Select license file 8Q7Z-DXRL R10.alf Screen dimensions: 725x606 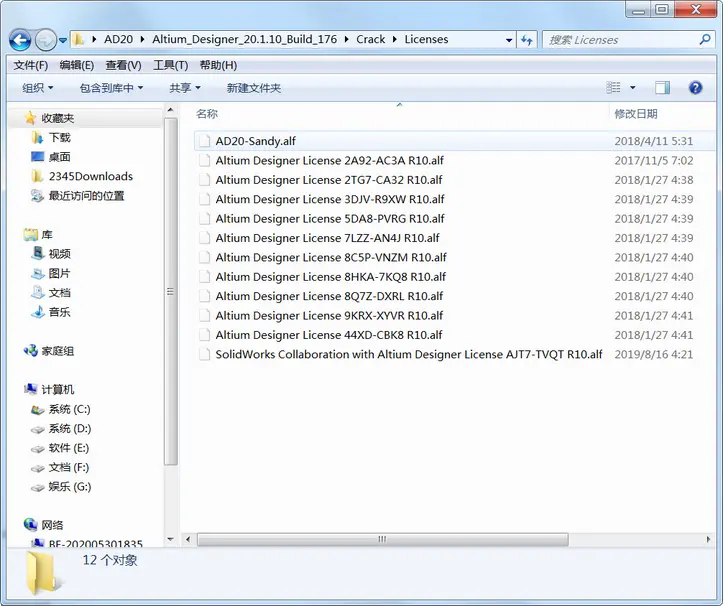[329, 296]
